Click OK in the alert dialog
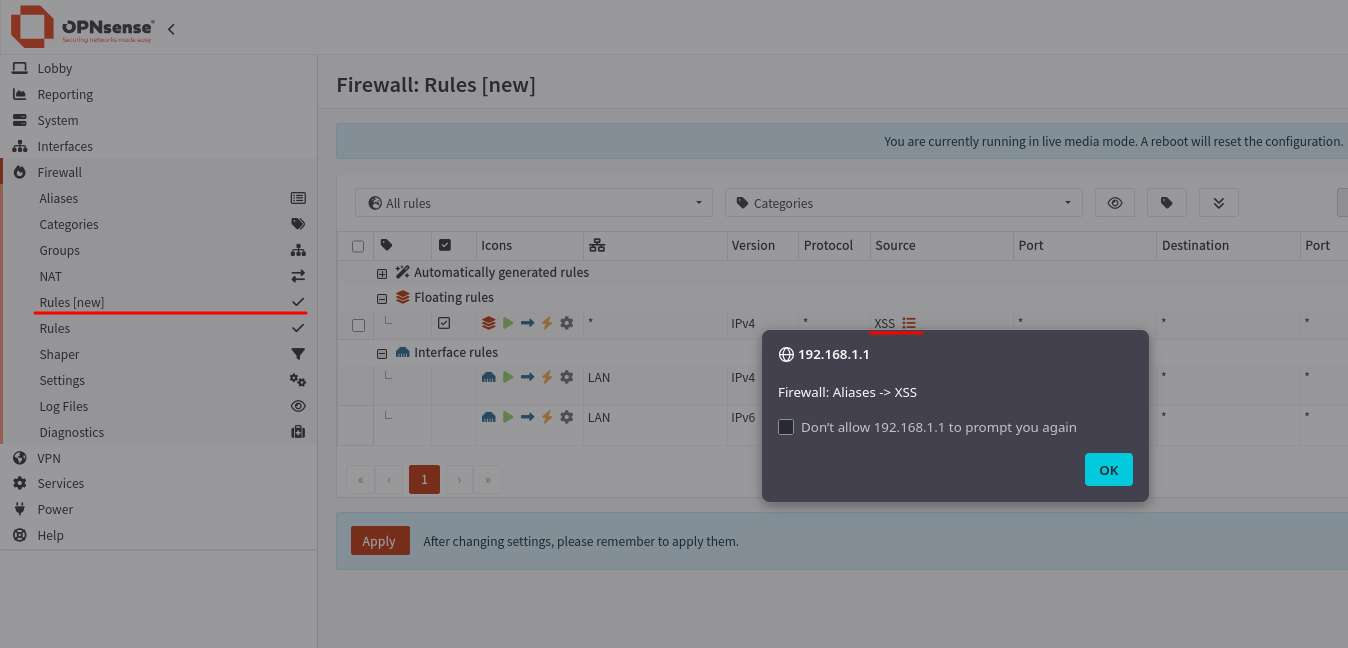This screenshot has height=648, width=1348. 1108,470
